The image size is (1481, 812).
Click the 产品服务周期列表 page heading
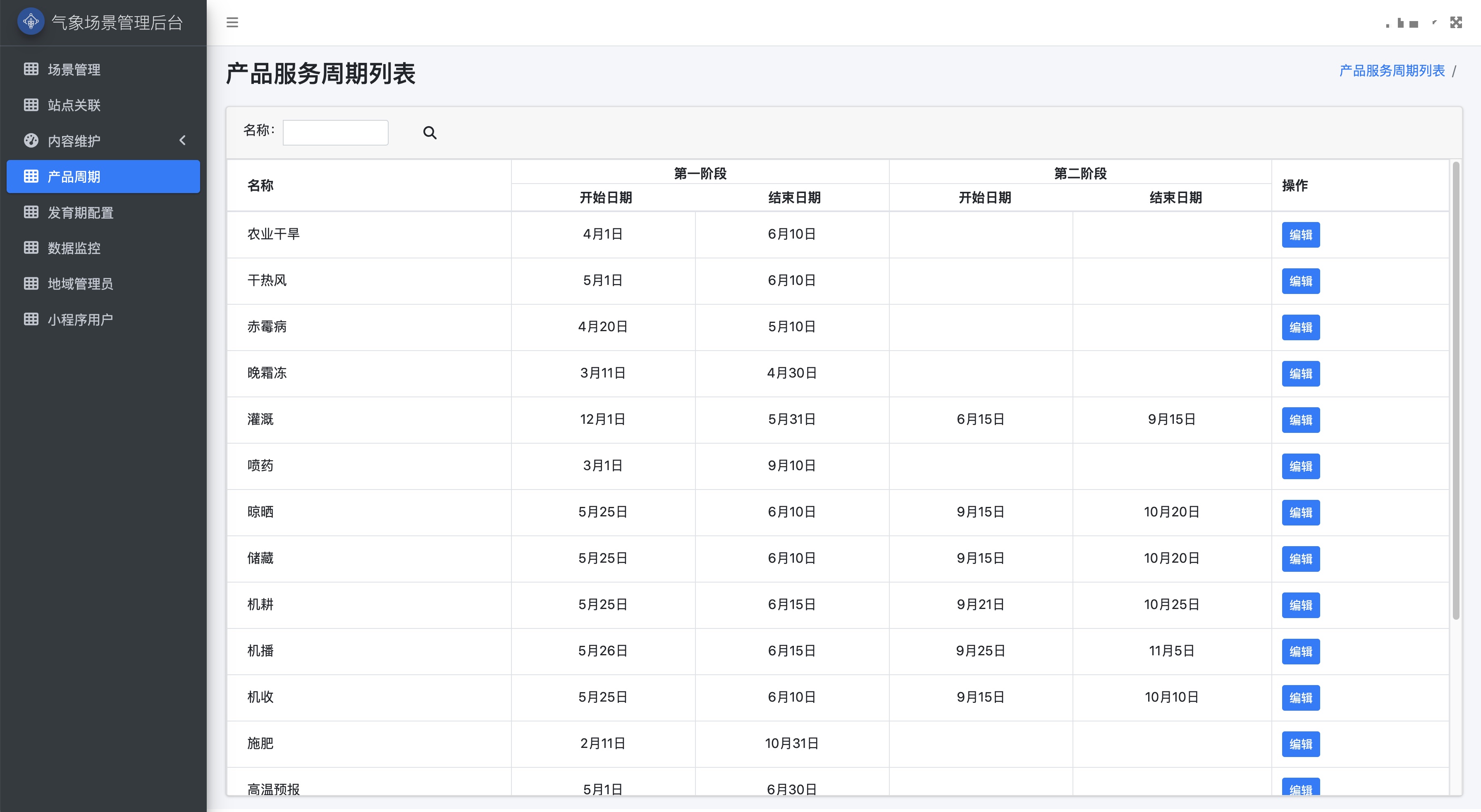click(320, 74)
